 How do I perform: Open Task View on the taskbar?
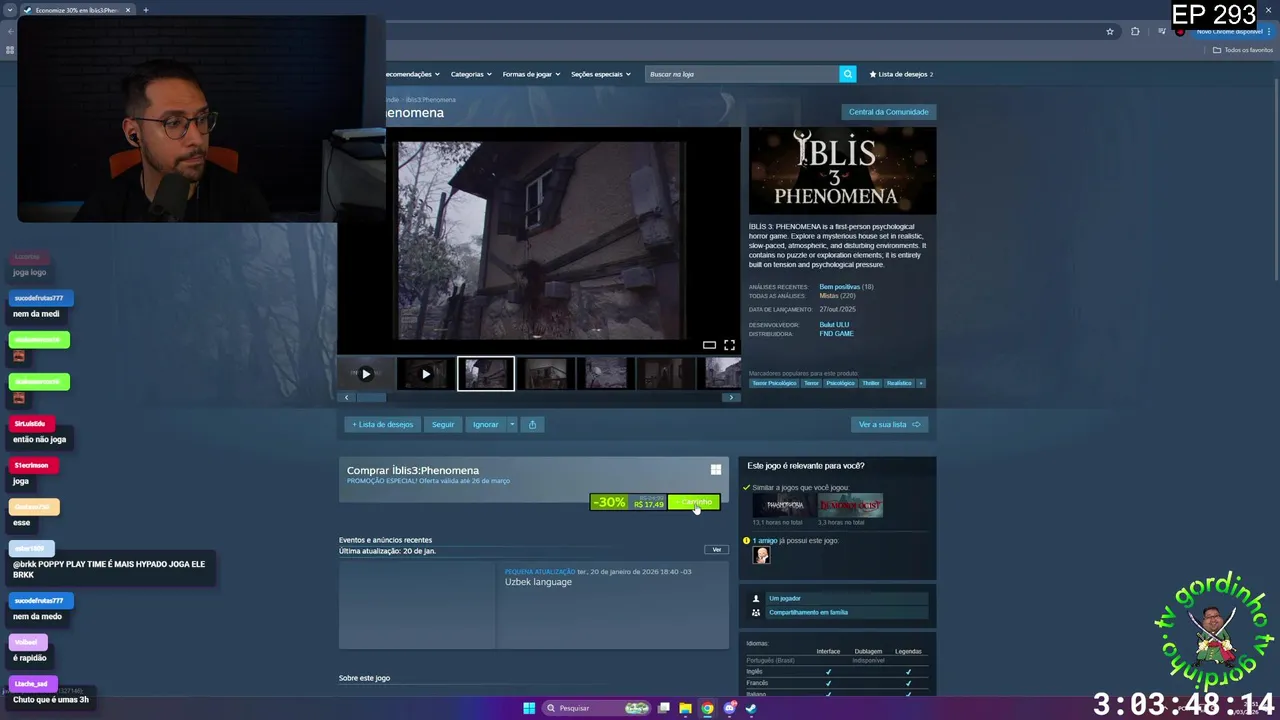[663, 708]
